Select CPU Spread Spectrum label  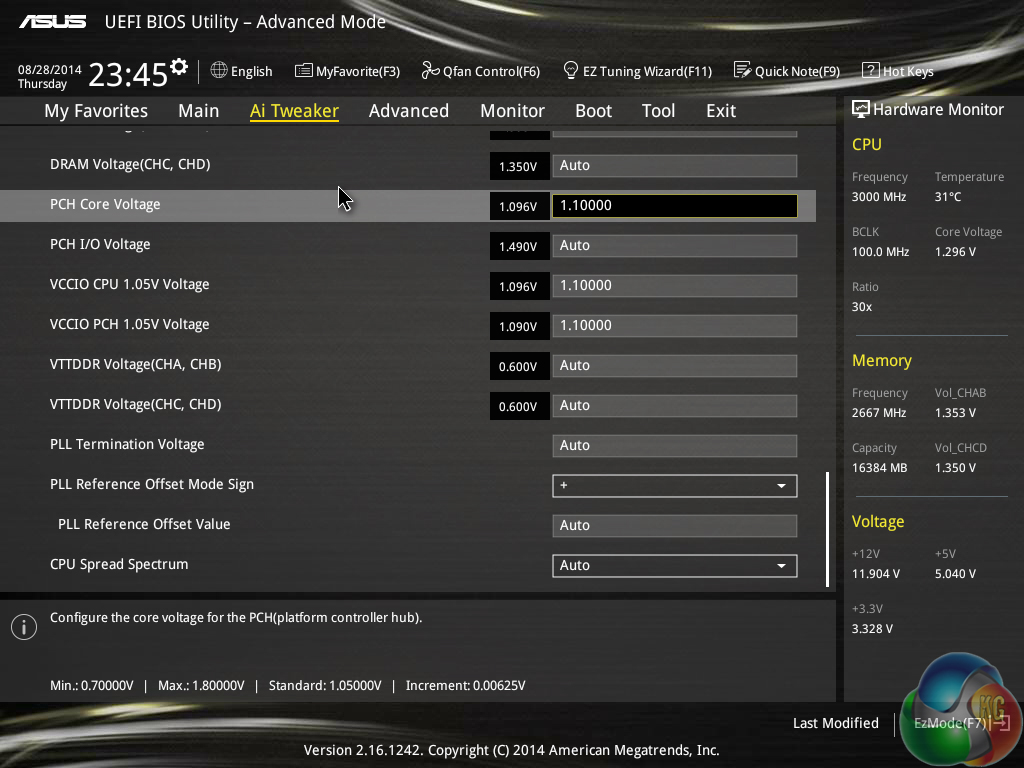[x=119, y=564]
